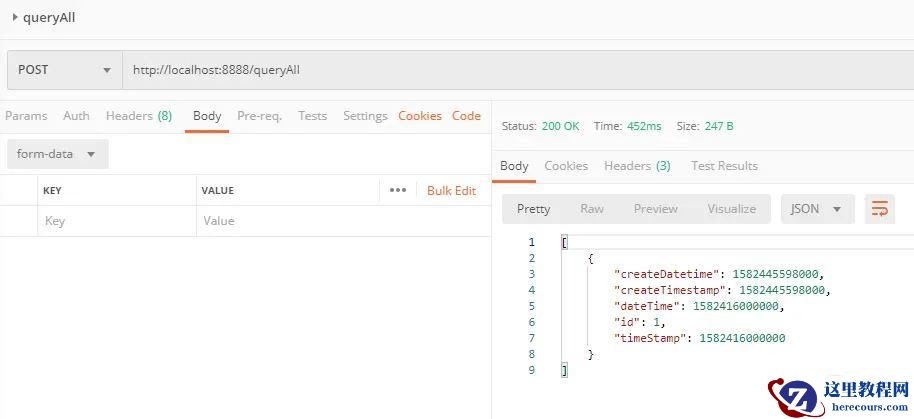Image resolution: width=914 pixels, height=419 pixels.
Task: Click the request URL input field
Action: click(500, 70)
